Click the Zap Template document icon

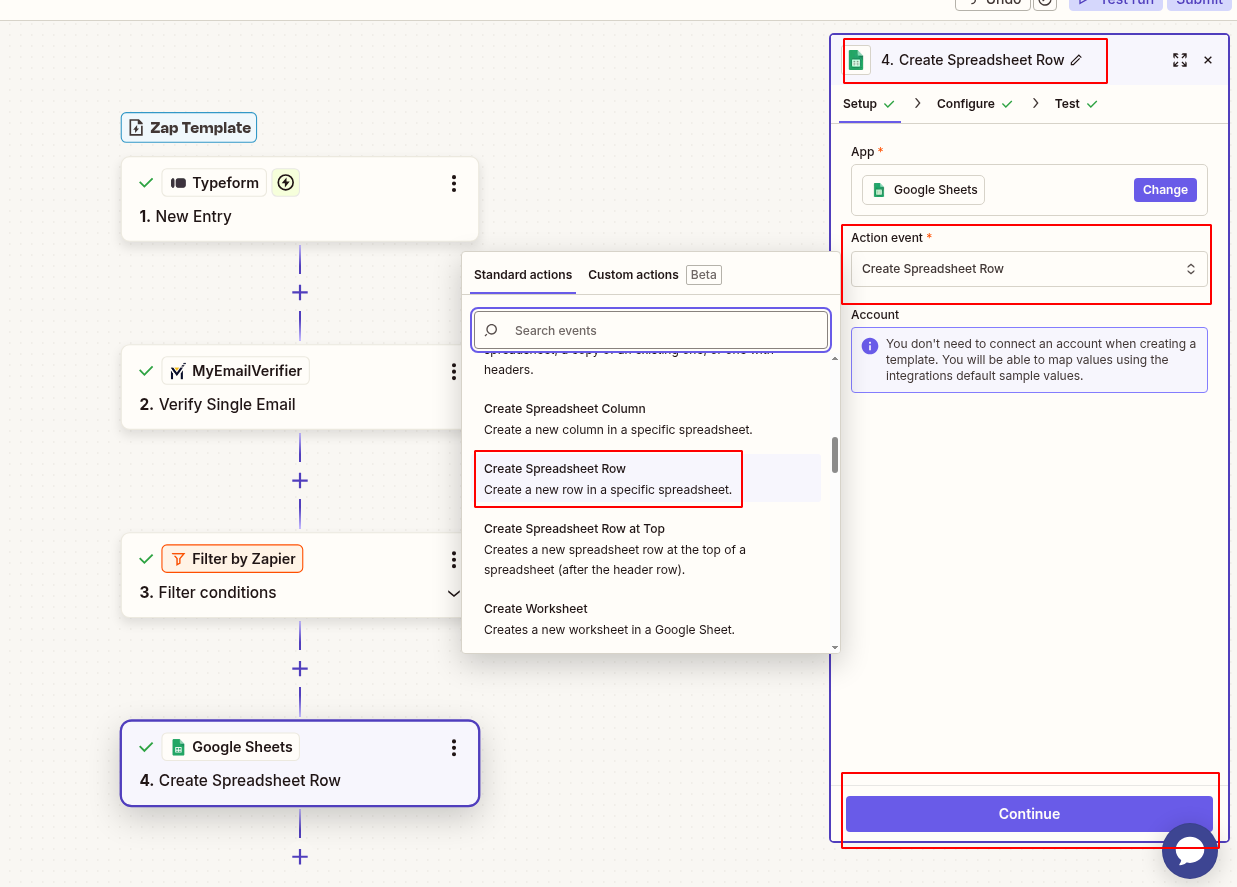[x=135, y=127]
